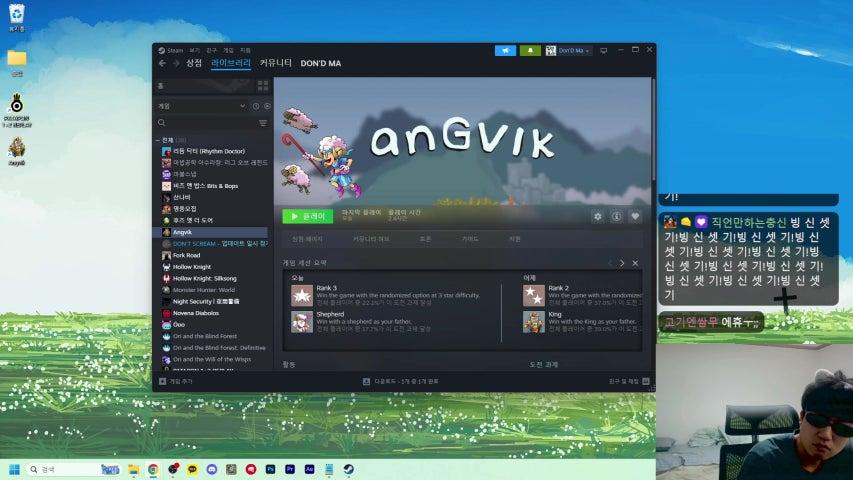853x480 pixels.
Task: Open the downloads status at bottom
Action: (x=401, y=381)
